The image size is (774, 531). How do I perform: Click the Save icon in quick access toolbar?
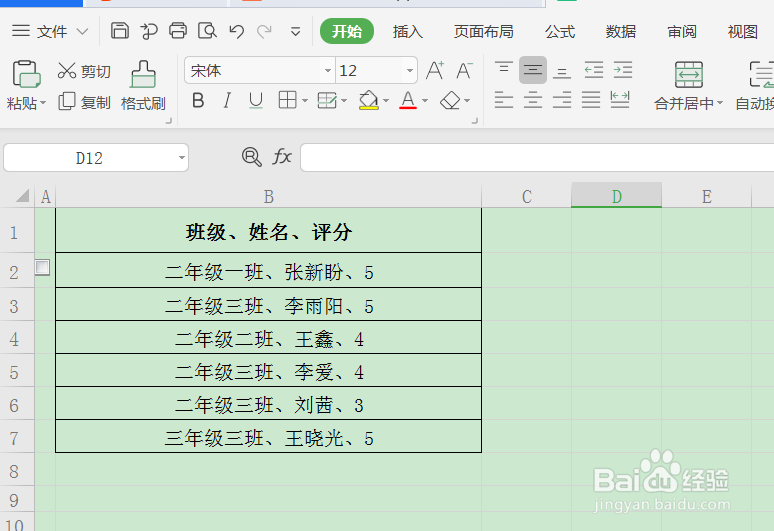coord(119,31)
